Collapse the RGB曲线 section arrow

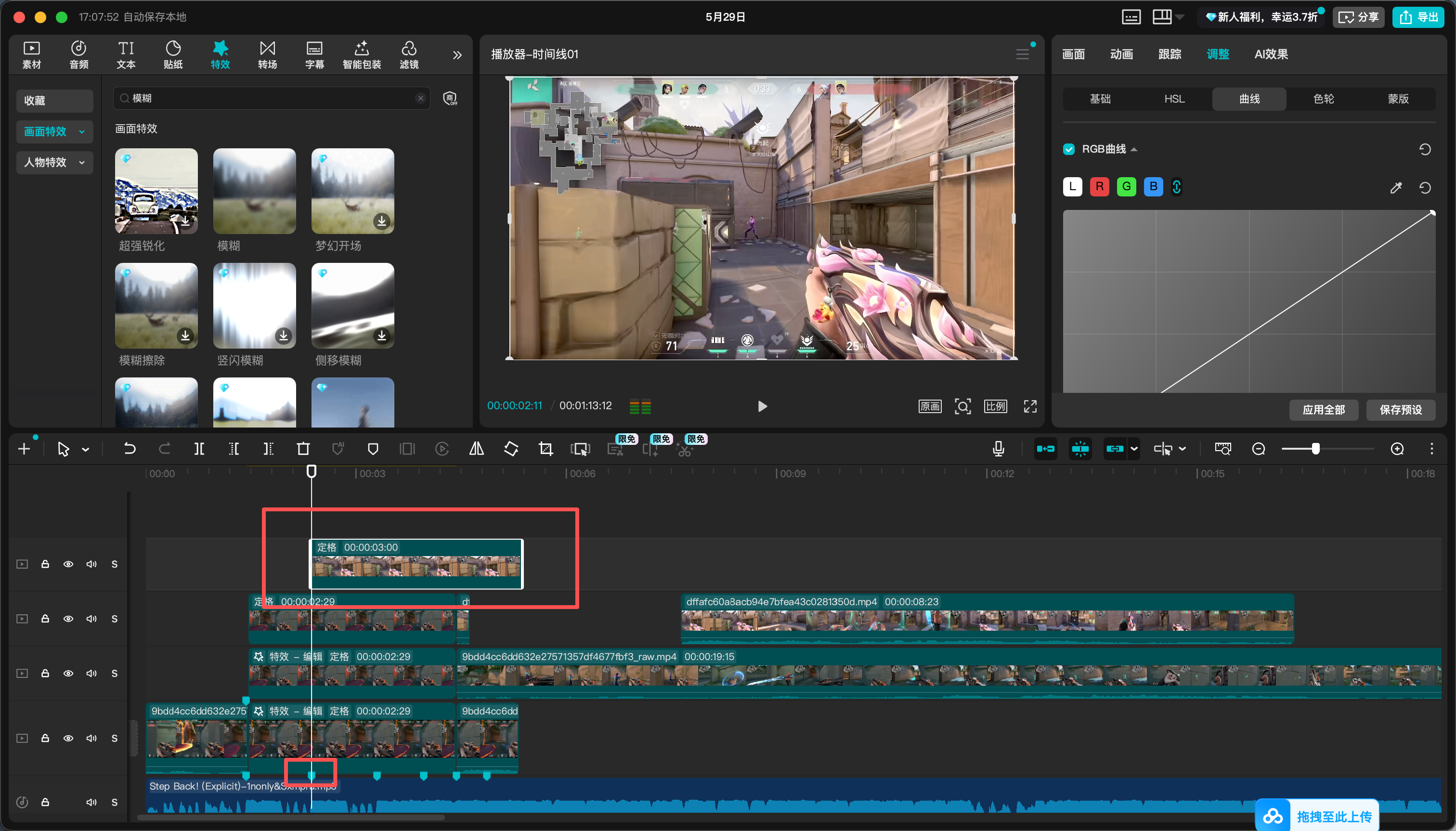(x=1134, y=150)
